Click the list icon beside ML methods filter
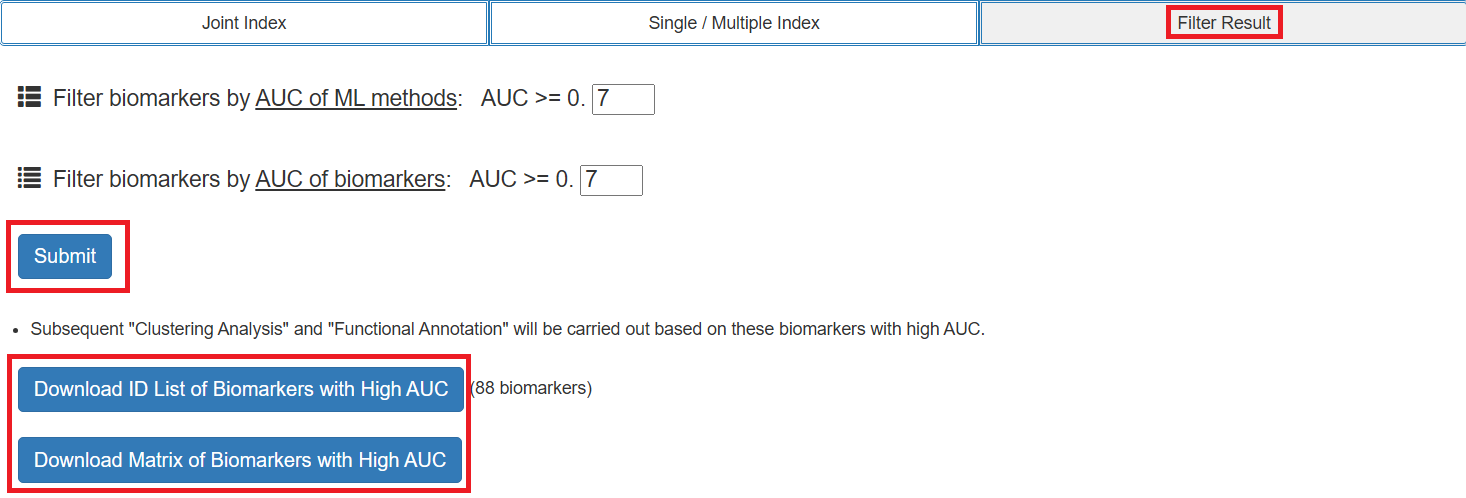Viewport: 1466px width, 498px height. (x=29, y=98)
